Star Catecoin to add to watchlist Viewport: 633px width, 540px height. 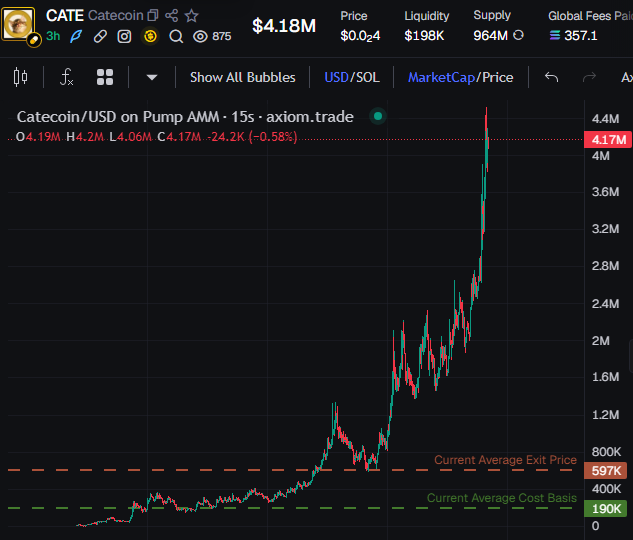191,16
